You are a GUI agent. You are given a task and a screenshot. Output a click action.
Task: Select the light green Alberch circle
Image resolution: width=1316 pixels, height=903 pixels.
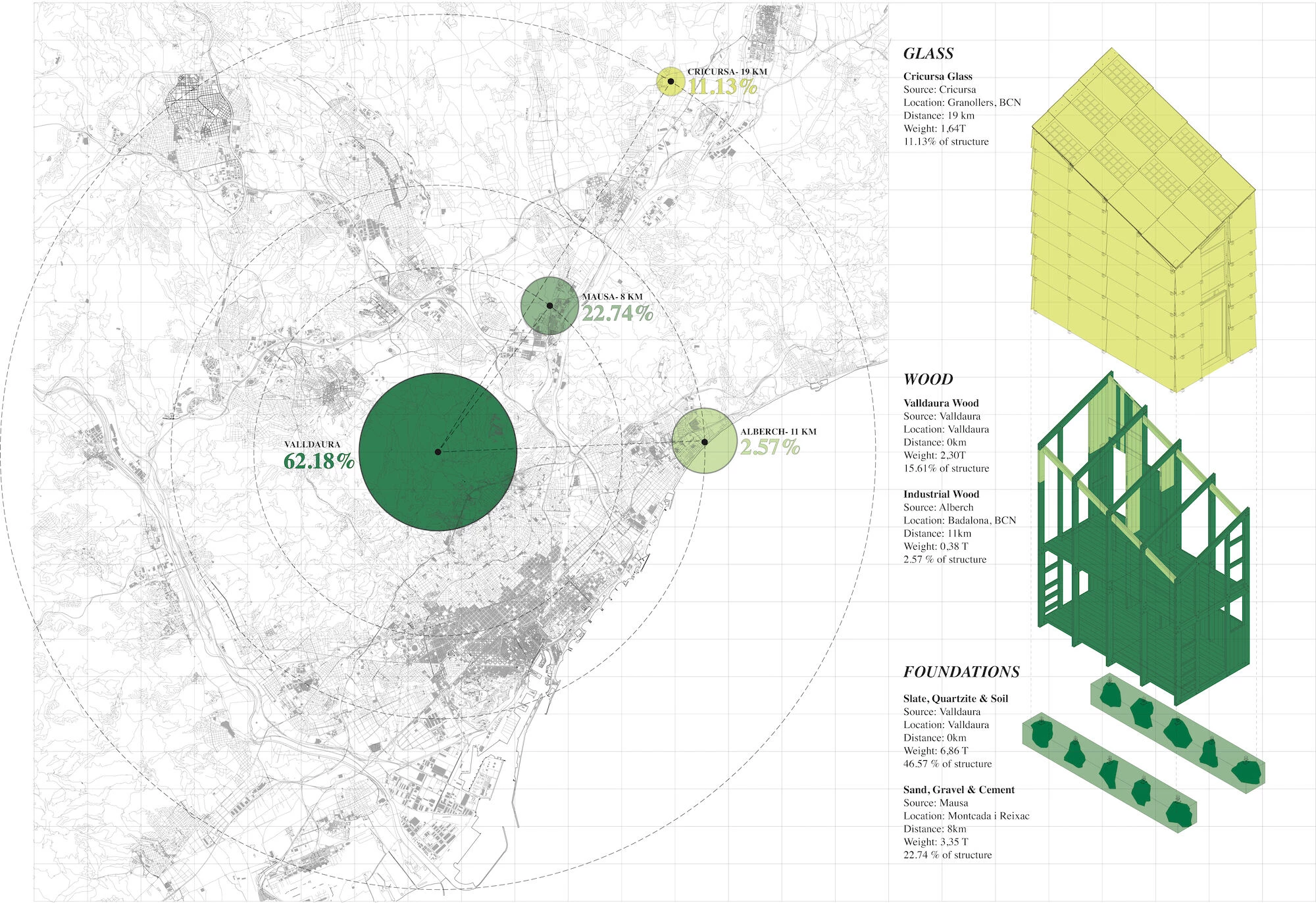pos(704,441)
